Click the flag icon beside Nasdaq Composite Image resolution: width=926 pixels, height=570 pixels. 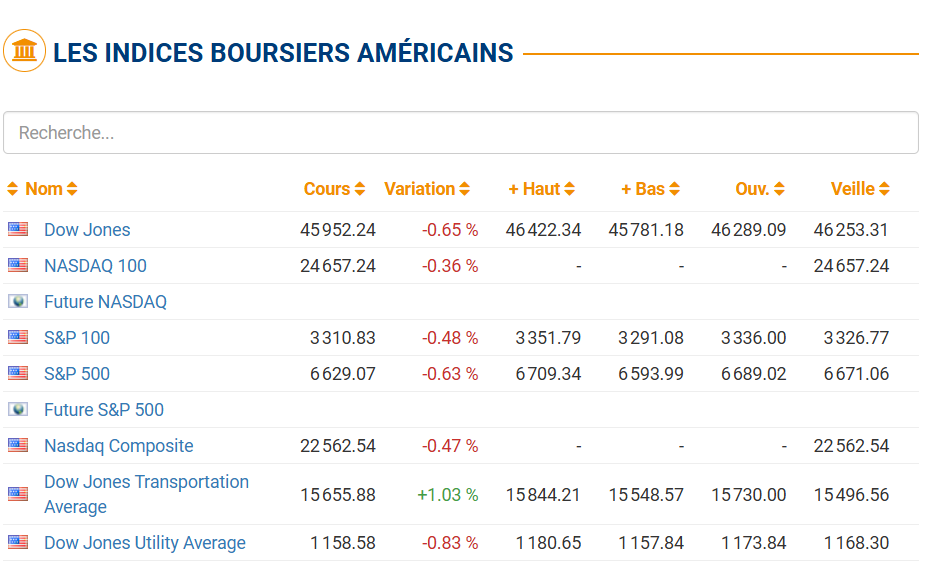18,445
